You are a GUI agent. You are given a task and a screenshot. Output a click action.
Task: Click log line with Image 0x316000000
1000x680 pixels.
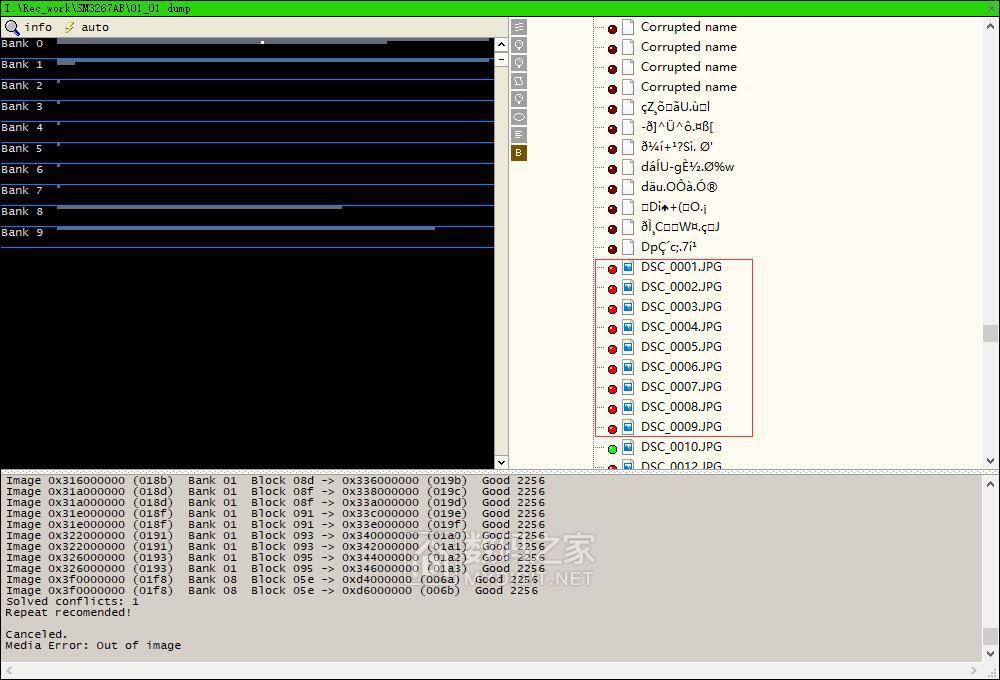point(276,481)
